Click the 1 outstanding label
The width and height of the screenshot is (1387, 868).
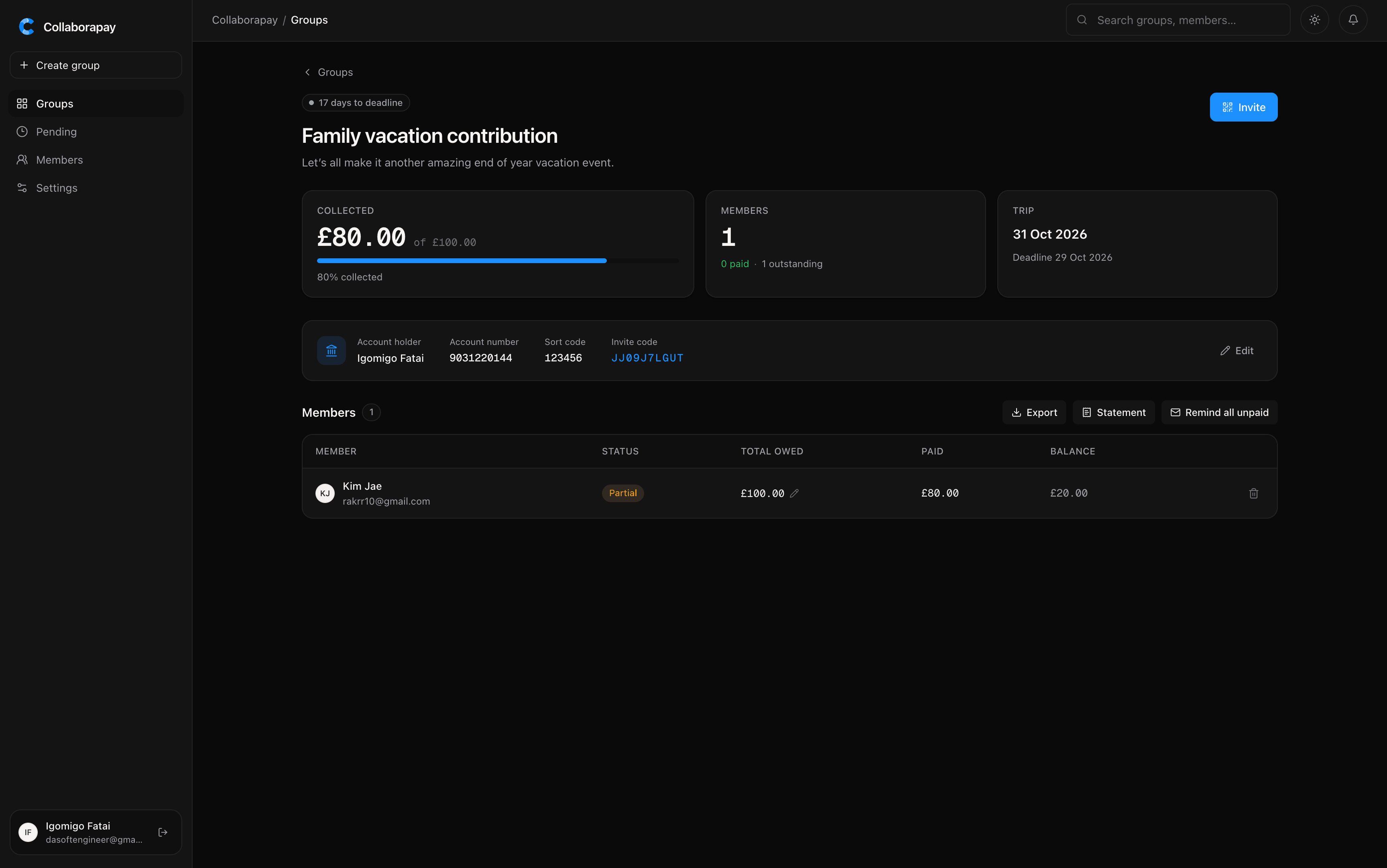(792, 264)
